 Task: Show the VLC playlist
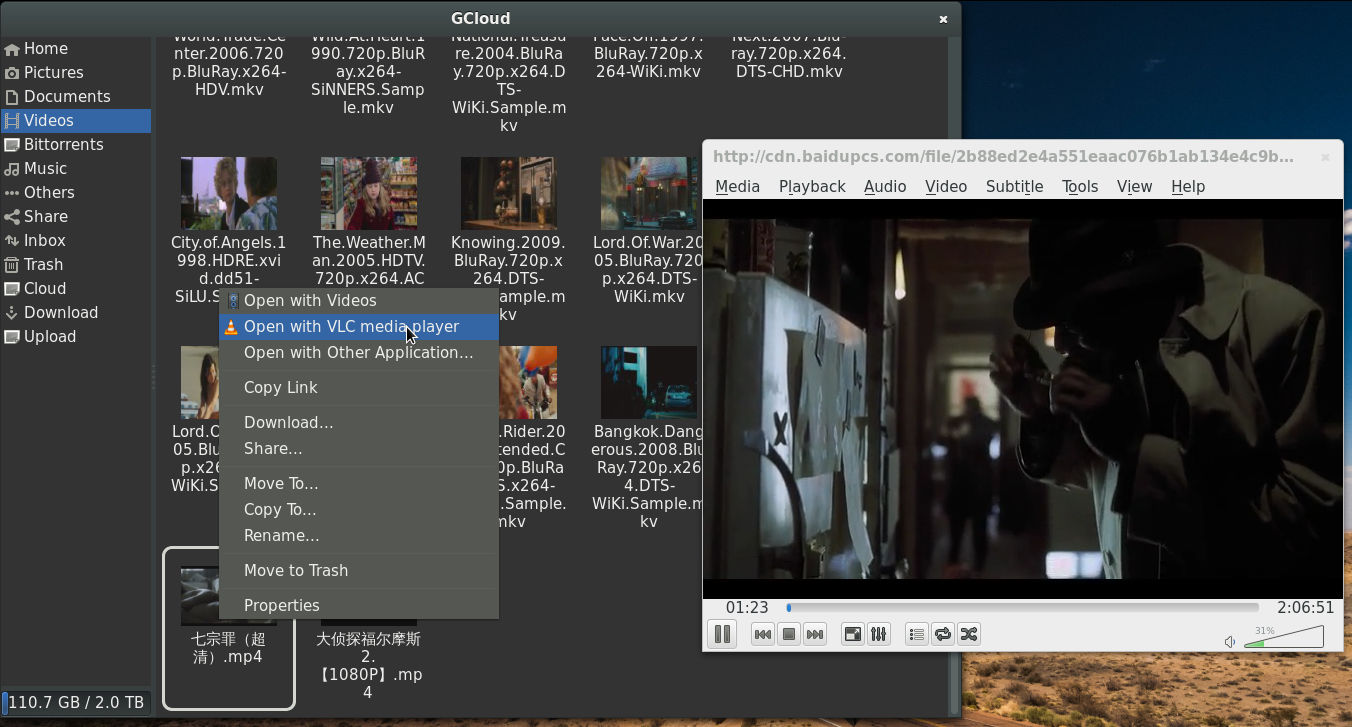coord(917,634)
